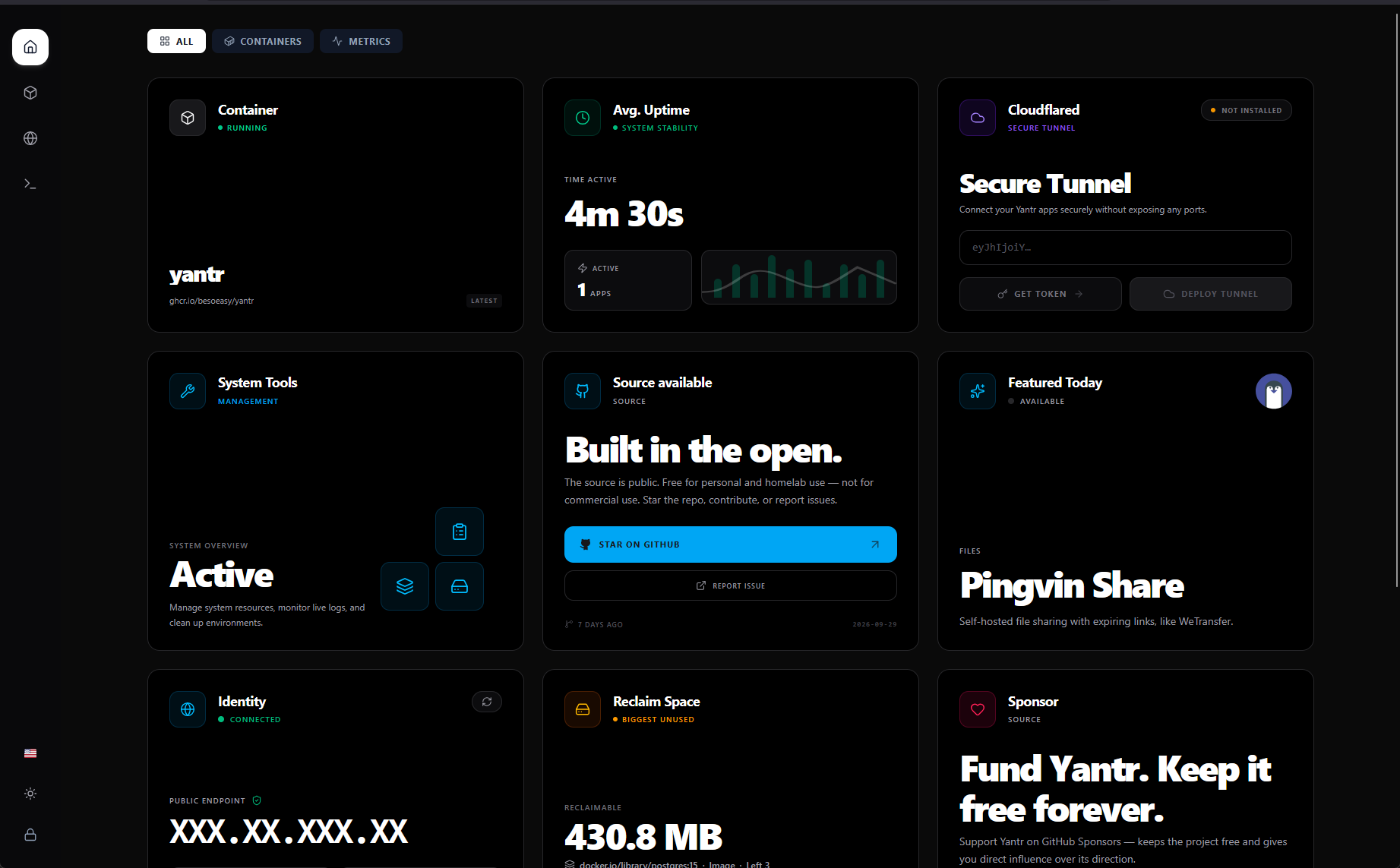Image resolution: width=1400 pixels, height=868 pixels.
Task: Open the terminal prompt icon in sidebar
Action: pos(30,184)
